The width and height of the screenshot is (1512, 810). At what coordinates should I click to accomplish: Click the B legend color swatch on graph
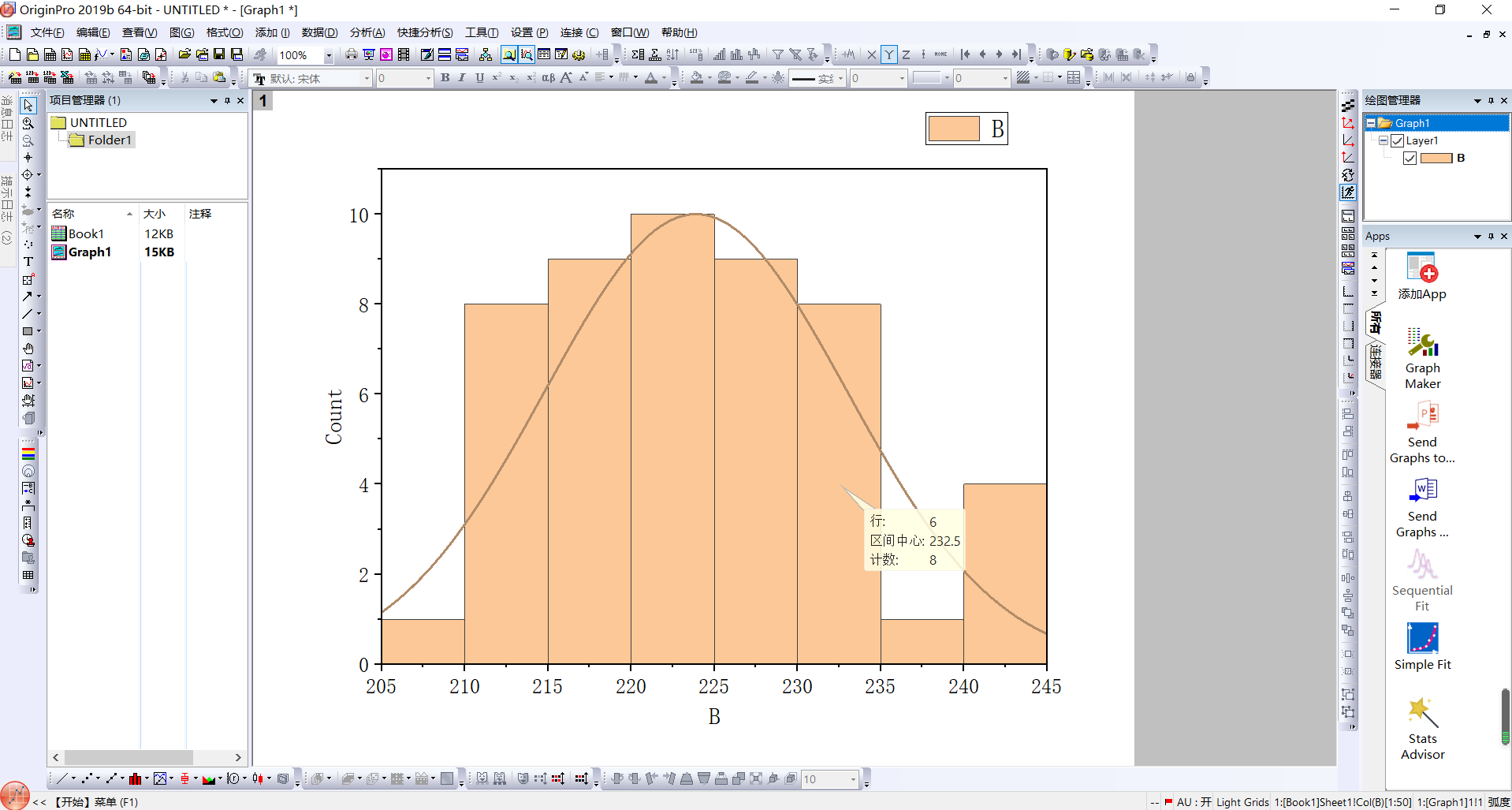[954, 129]
